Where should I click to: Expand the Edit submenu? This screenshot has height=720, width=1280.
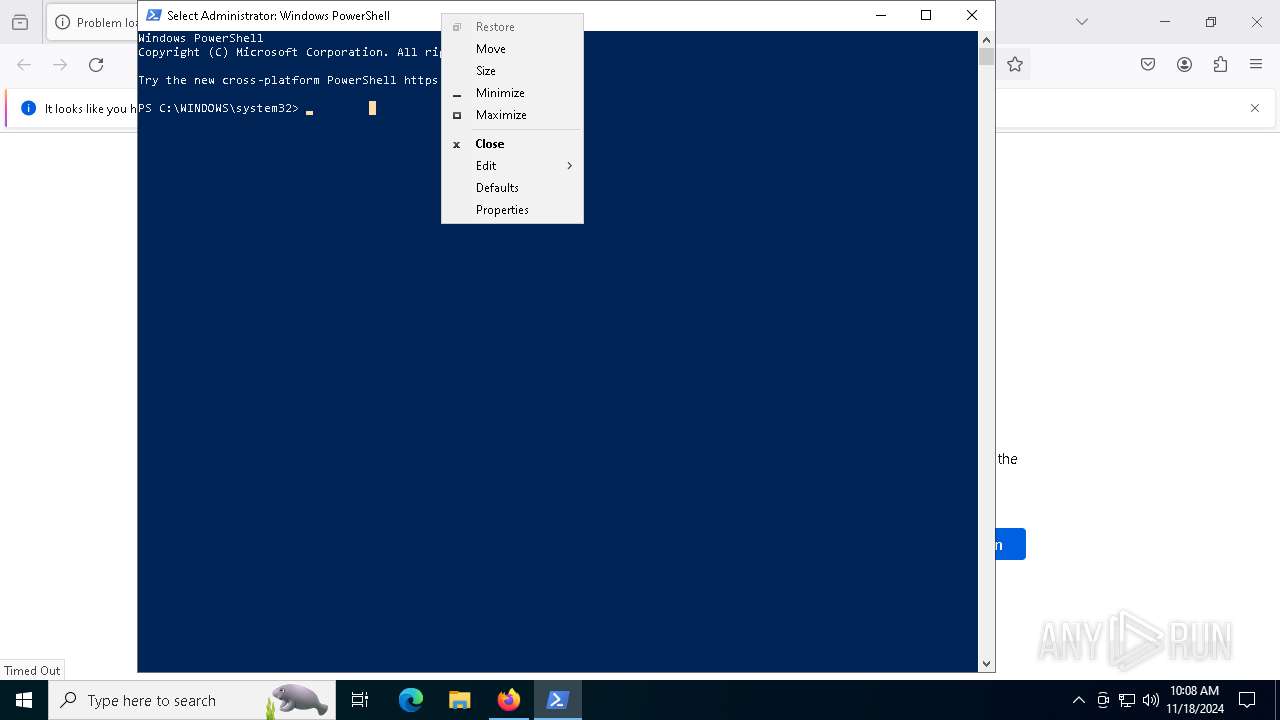tap(512, 166)
